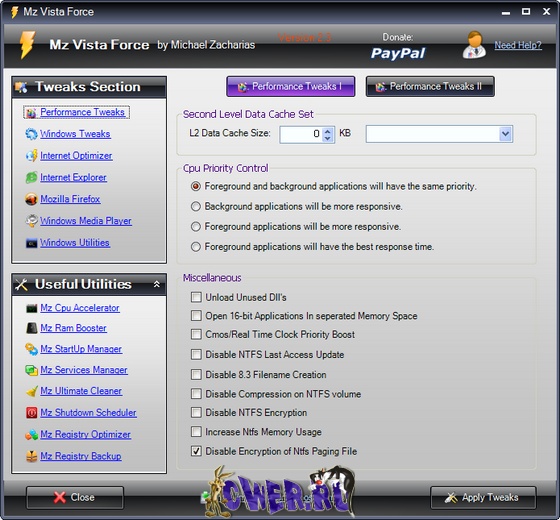This screenshot has height=520, width=560.
Task: Click the Tweaks Section header icon
Action: pos(21,87)
